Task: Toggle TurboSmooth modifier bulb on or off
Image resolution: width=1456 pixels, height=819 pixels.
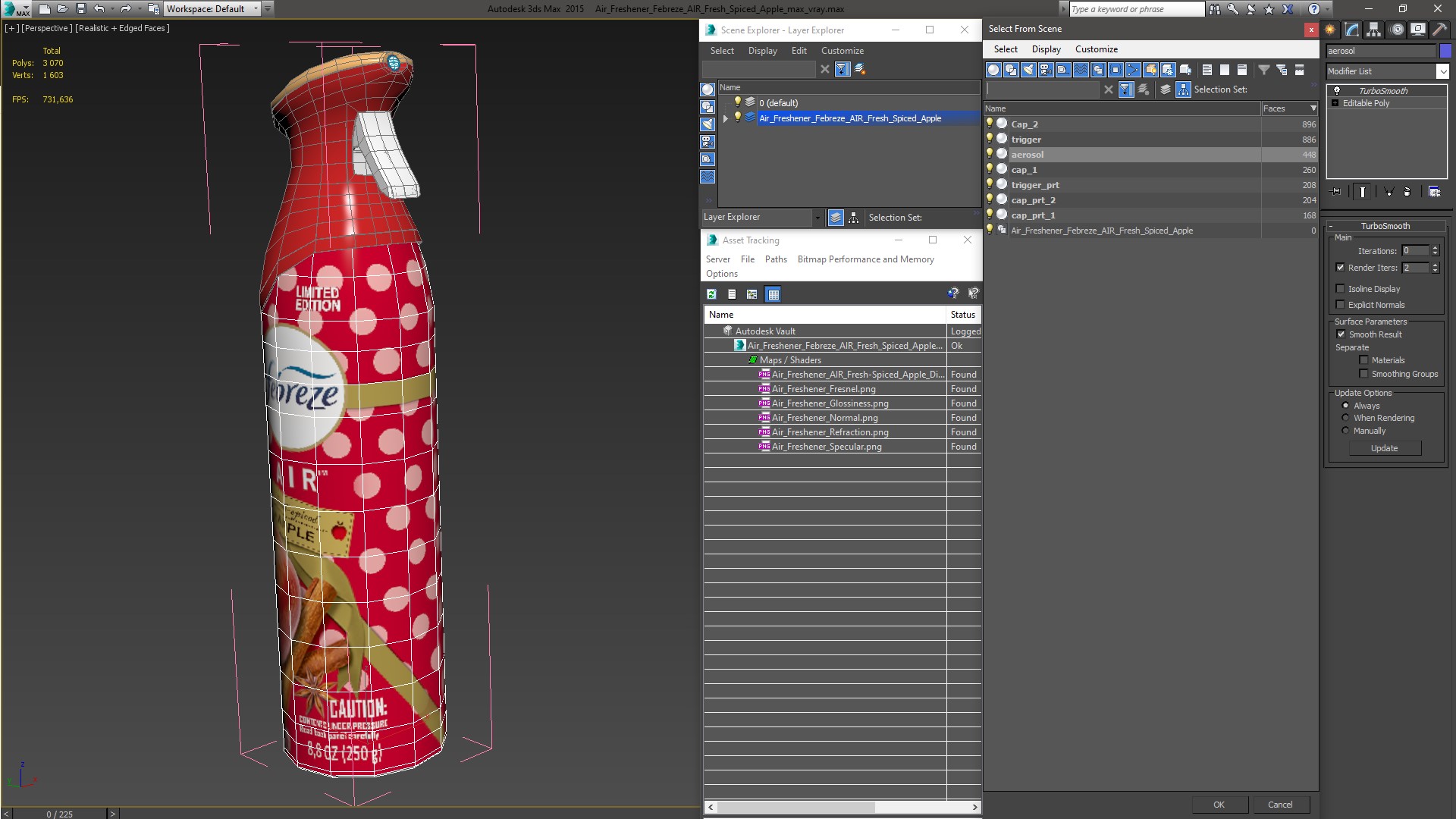Action: [1337, 90]
